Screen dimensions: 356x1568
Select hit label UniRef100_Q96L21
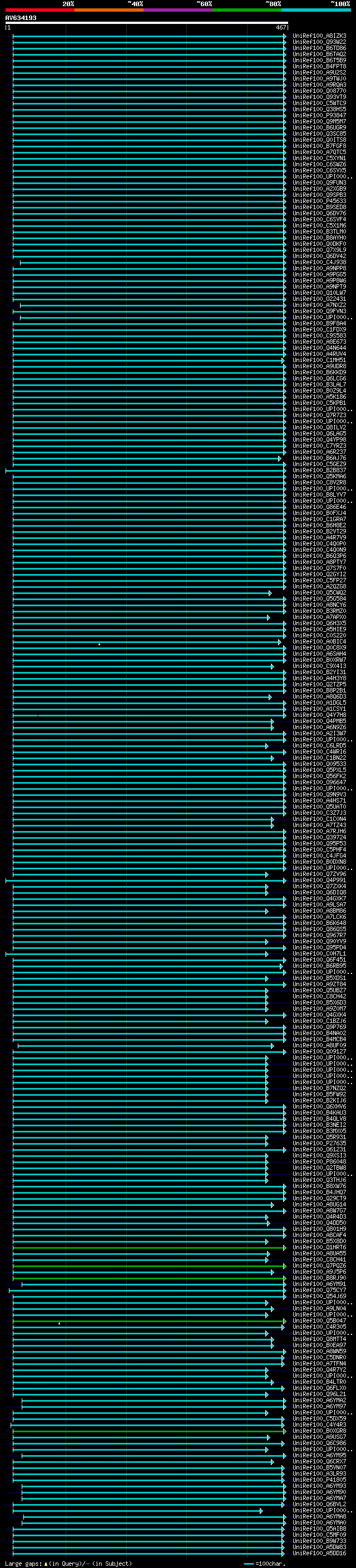pyautogui.click(x=319, y=1394)
